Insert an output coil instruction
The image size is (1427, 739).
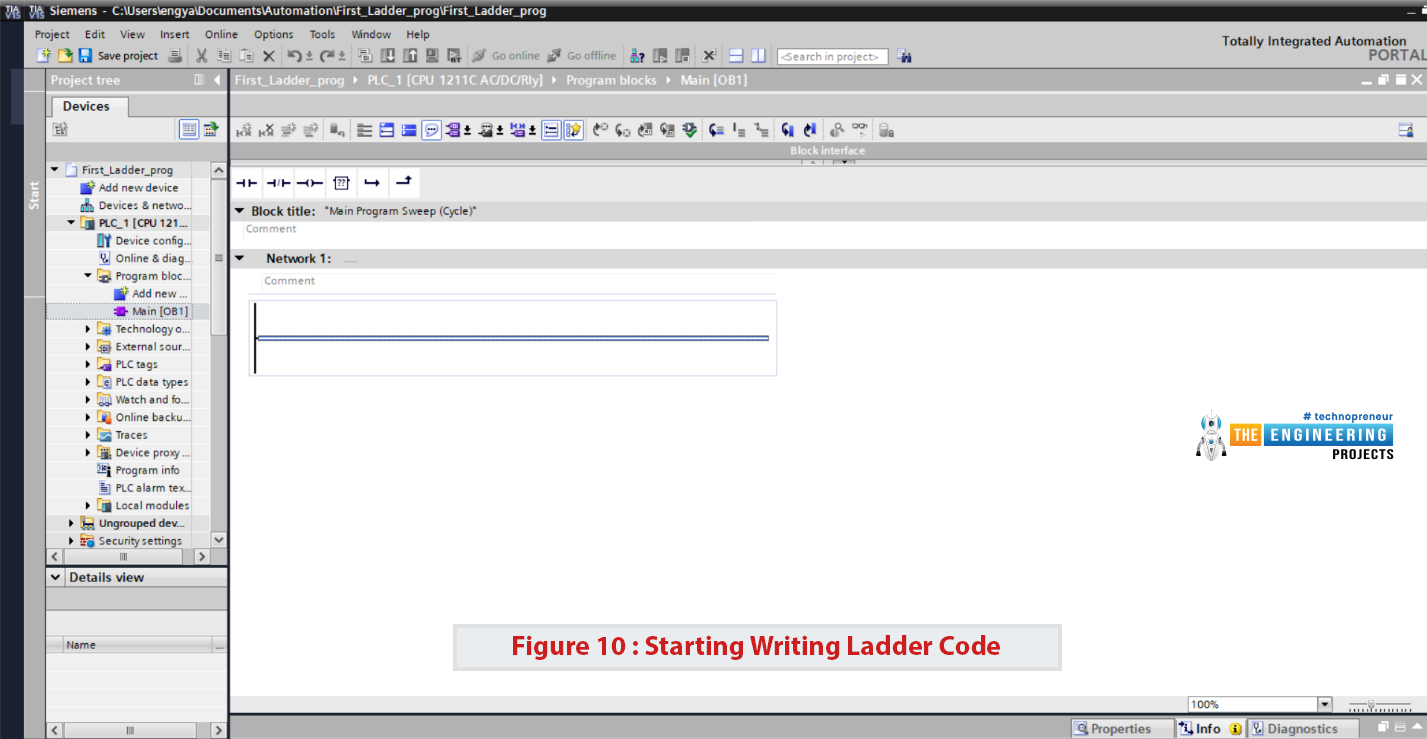tap(310, 183)
